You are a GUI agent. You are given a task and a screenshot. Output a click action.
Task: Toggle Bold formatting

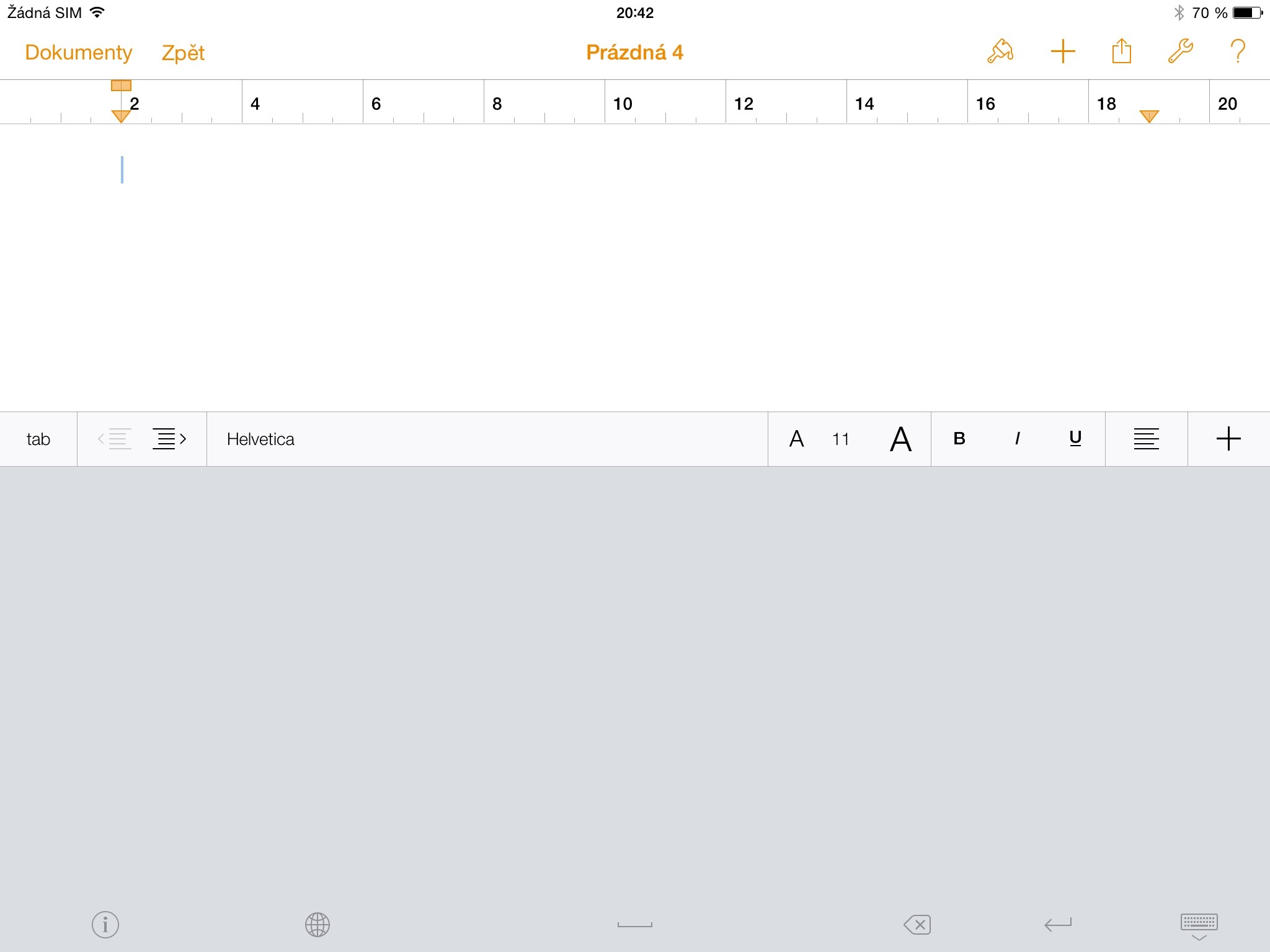(959, 439)
